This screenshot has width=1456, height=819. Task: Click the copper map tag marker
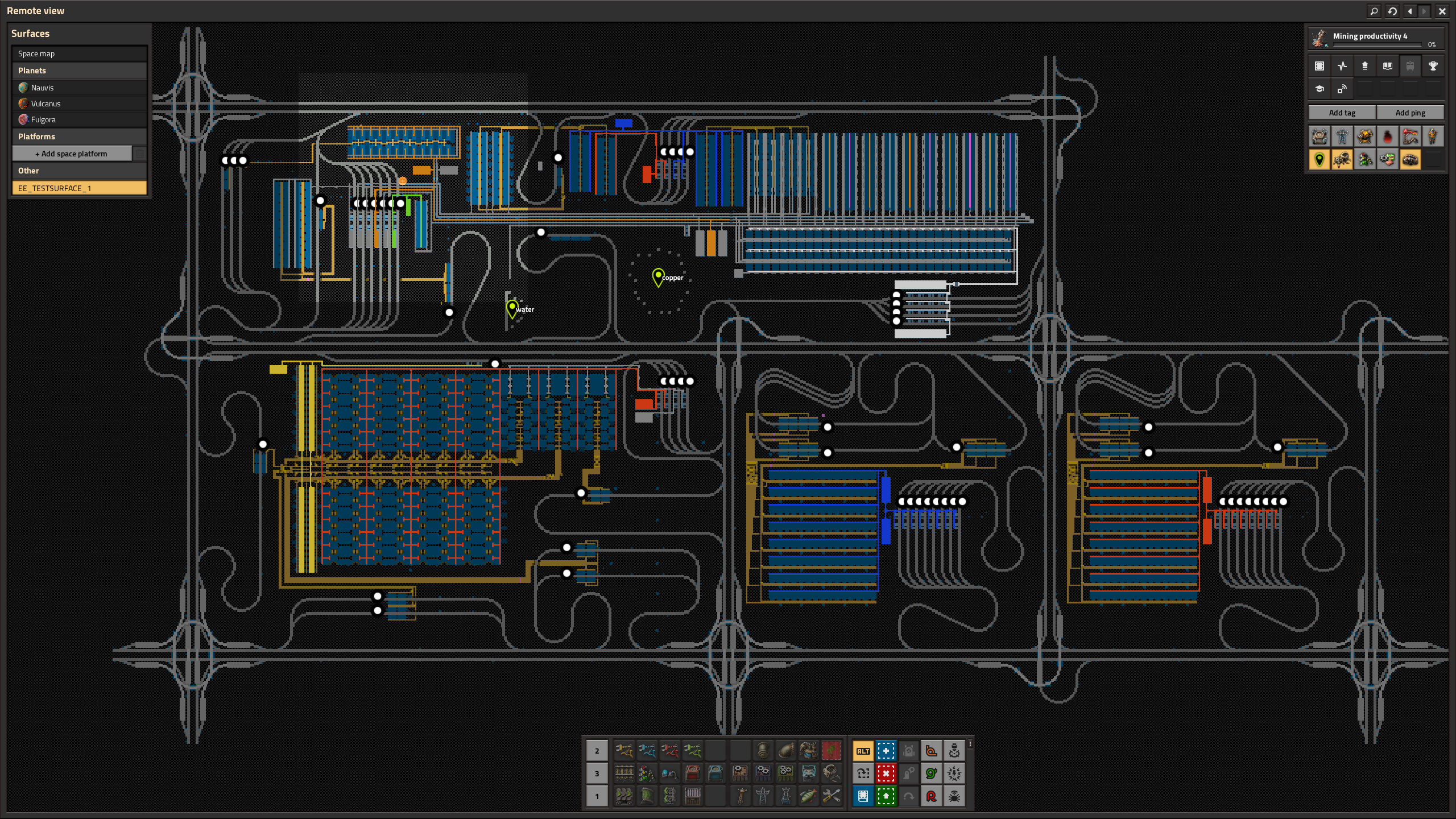click(x=658, y=277)
